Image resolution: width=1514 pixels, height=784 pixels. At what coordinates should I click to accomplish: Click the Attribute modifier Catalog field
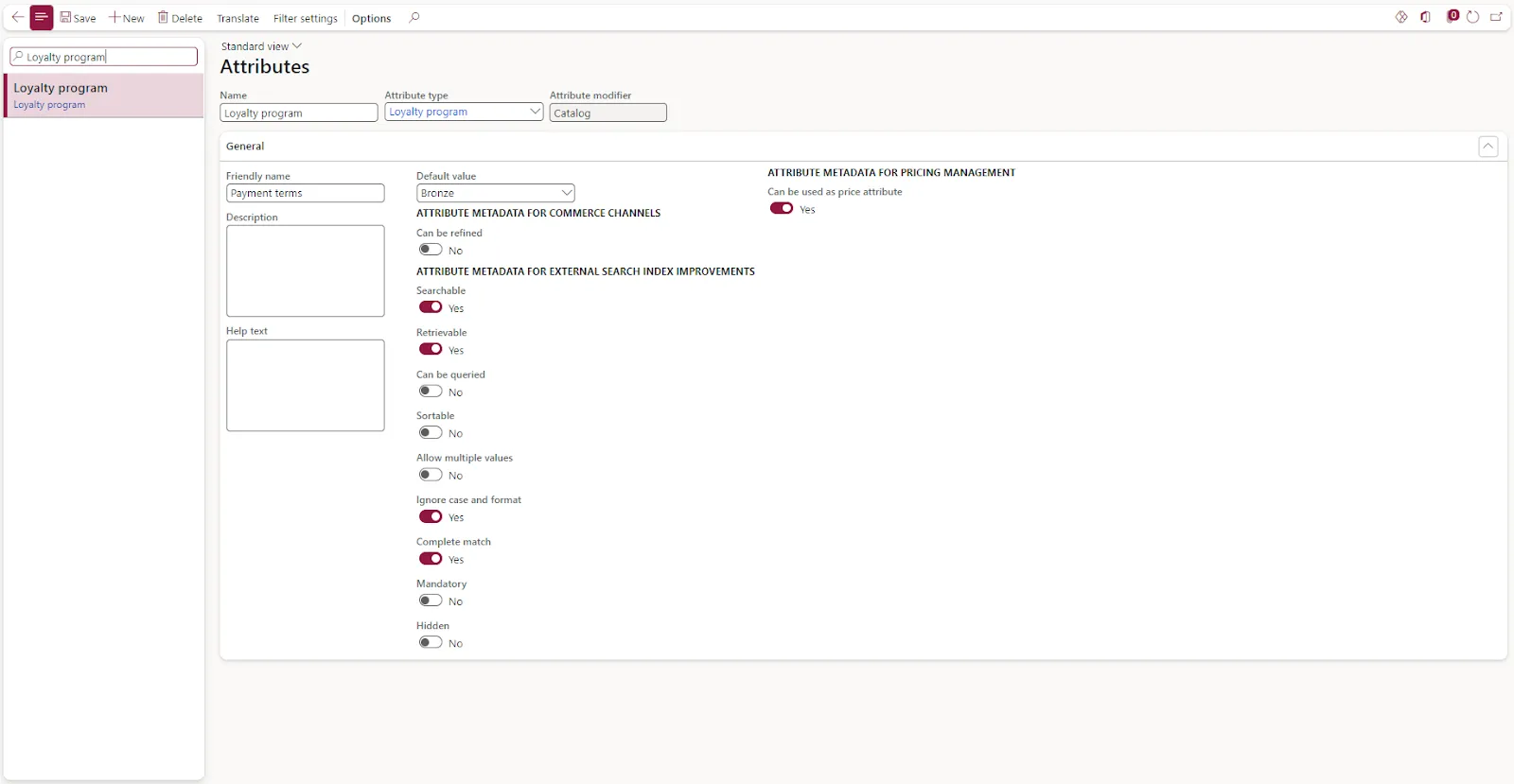[x=607, y=113]
